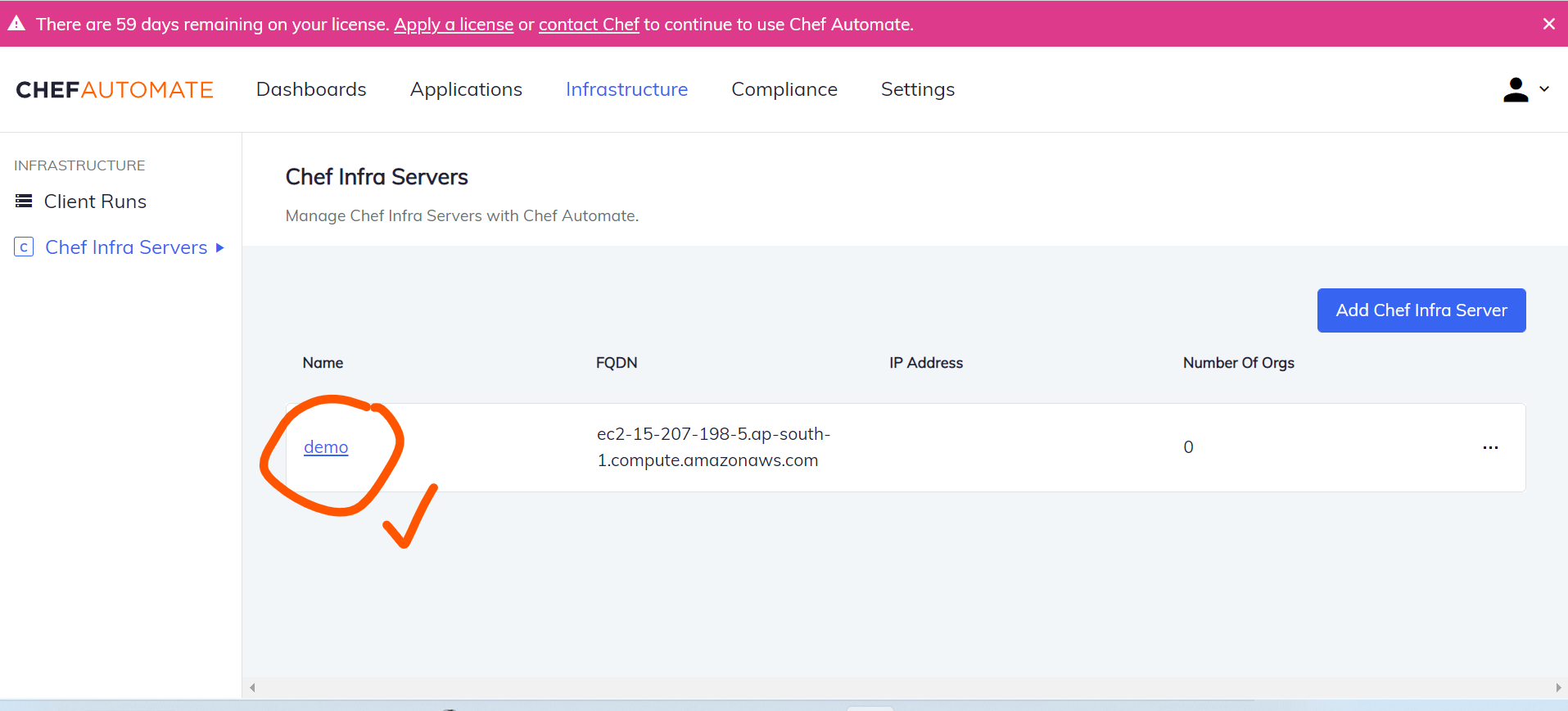Expand the user menu chevron

(1544, 89)
